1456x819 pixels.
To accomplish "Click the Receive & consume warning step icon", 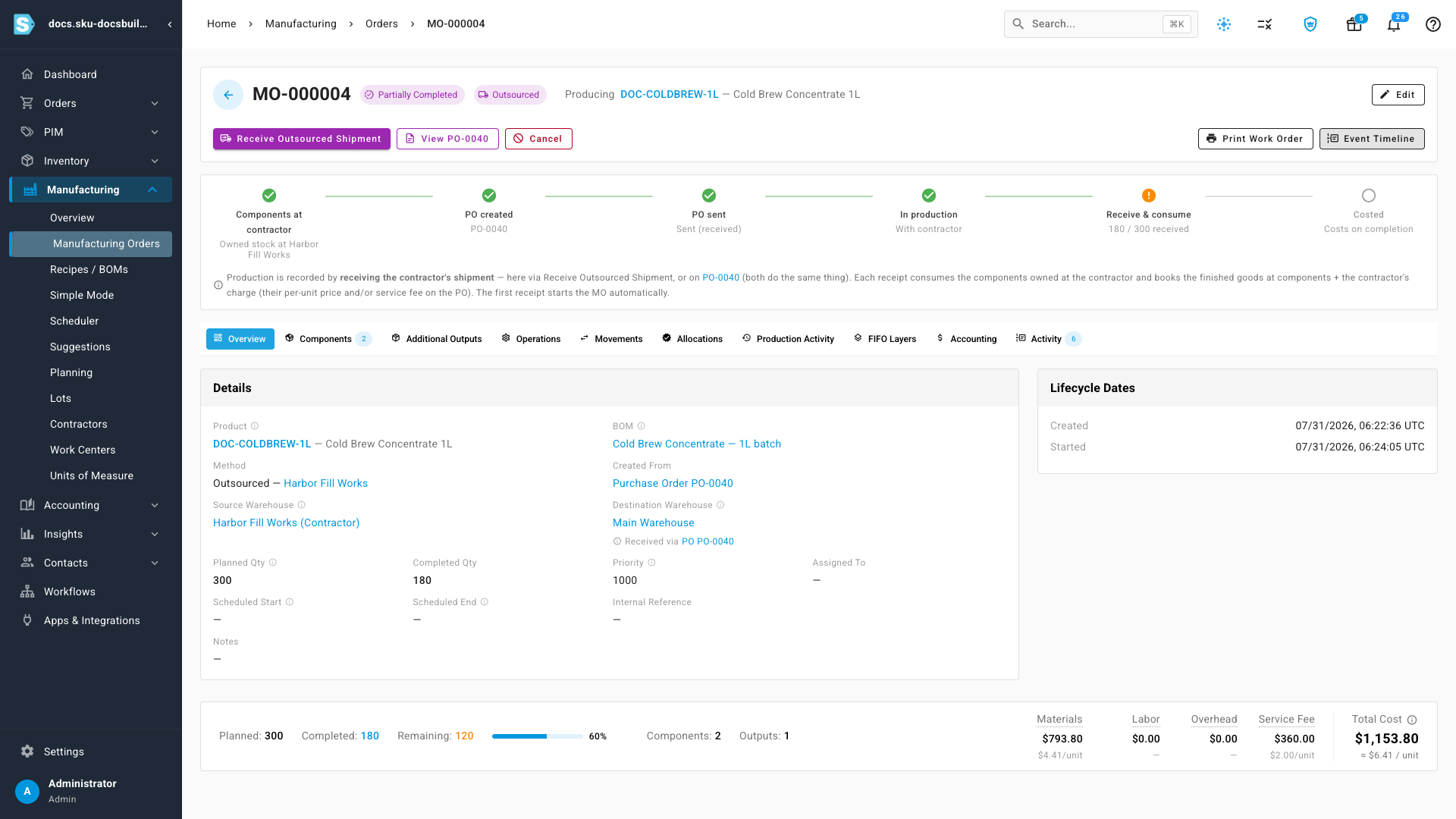I will [x=1149, y=196].
